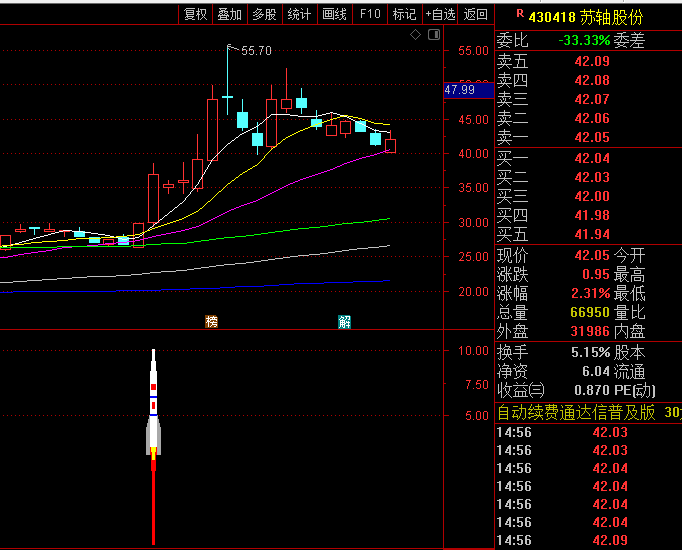The width and height of the screenshot is (682, 550).
Task: Click the 复权 toolbar button
Action: (195, 14)
